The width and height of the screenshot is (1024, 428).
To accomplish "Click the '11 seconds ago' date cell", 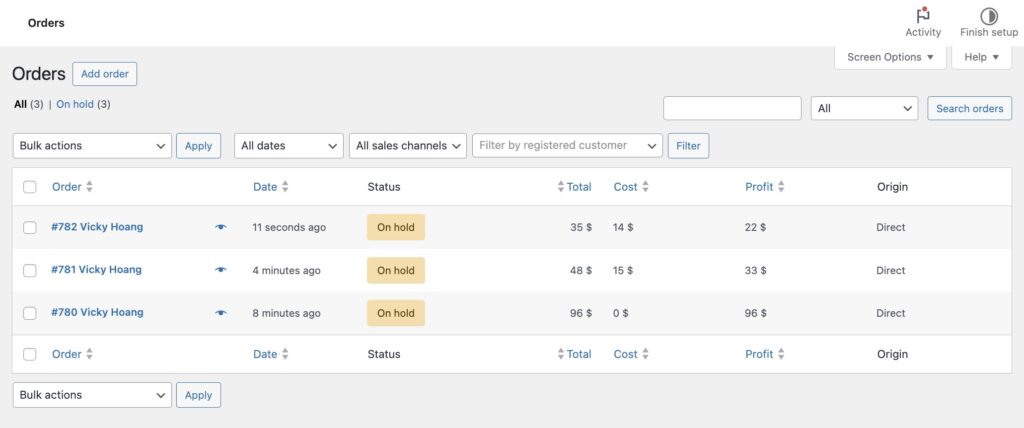I will 289,227.
